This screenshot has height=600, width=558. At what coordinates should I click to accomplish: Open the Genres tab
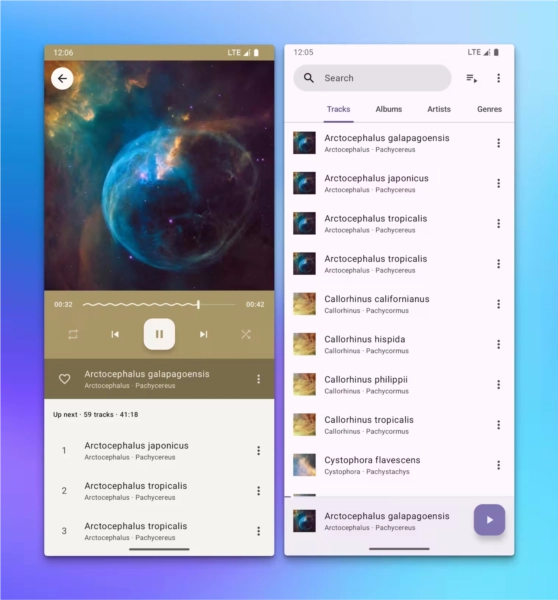pyautogui.click(x=489, y=109)
